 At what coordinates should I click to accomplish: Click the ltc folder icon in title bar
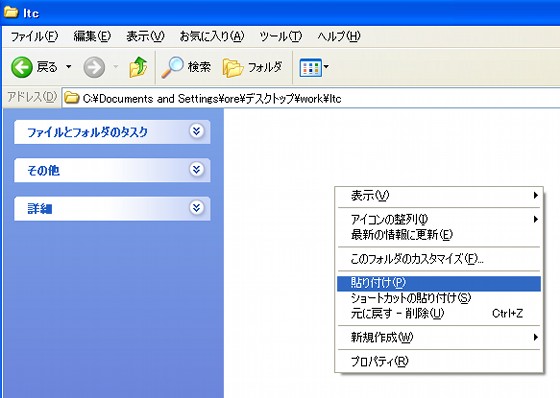tap(11, 12)
